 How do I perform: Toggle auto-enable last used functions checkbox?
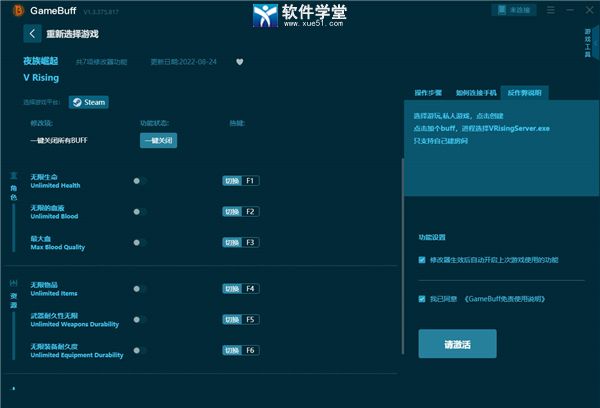point(422,260)
